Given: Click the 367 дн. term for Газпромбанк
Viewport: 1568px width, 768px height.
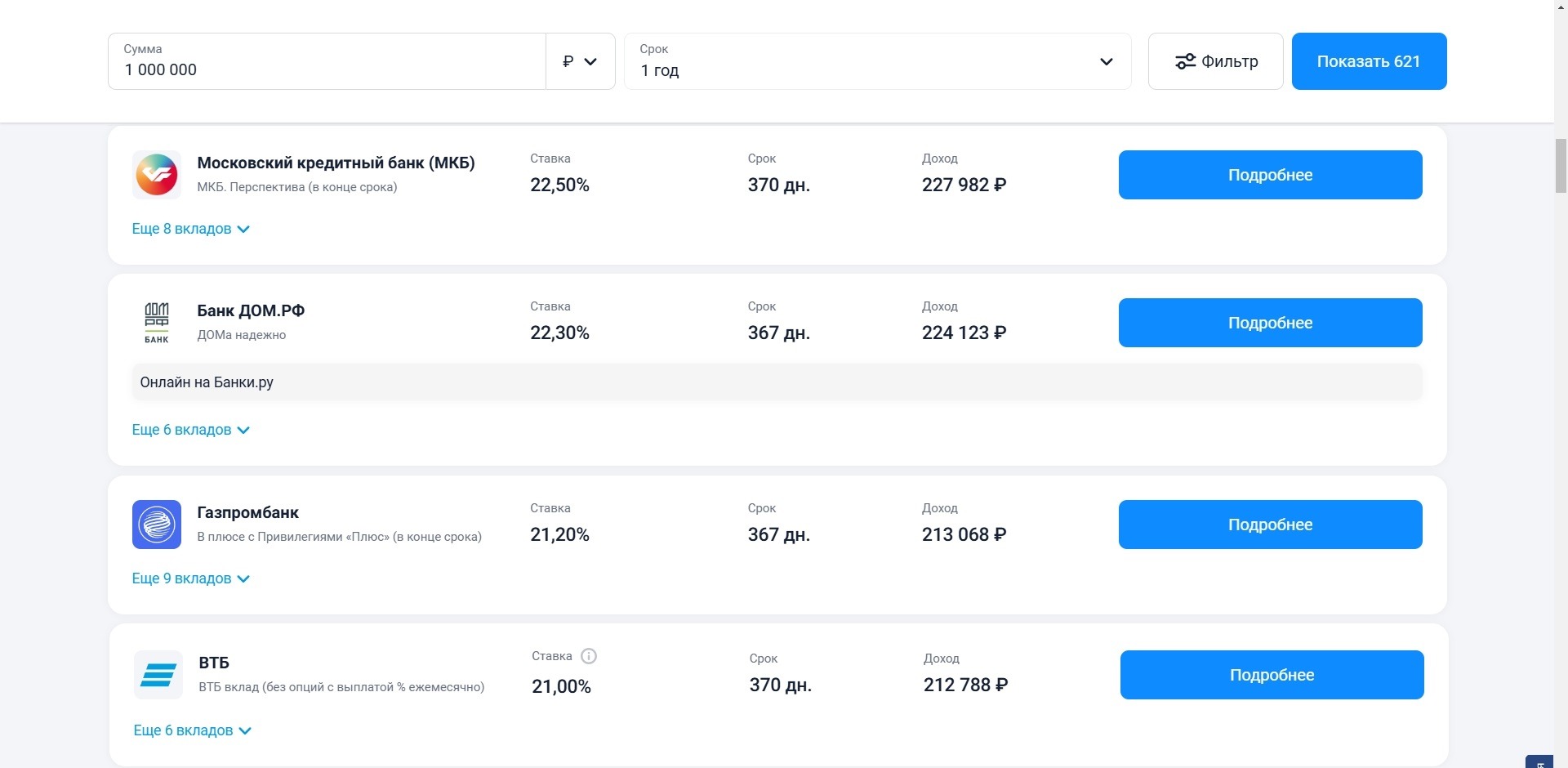Looking at the screenshot, I should coord(779,535).
